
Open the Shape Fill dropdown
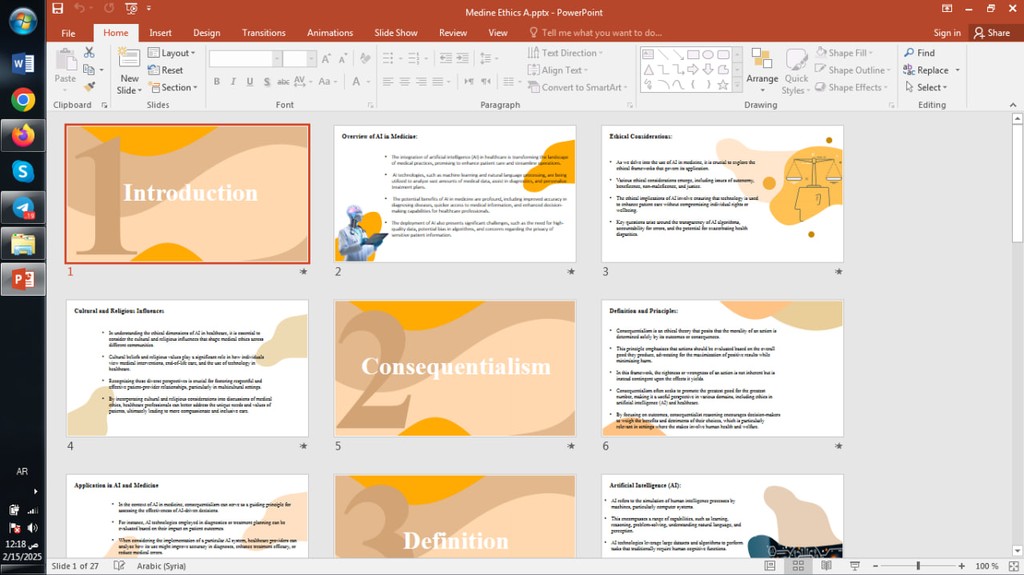pyautogui.click(x=844, y=53)
